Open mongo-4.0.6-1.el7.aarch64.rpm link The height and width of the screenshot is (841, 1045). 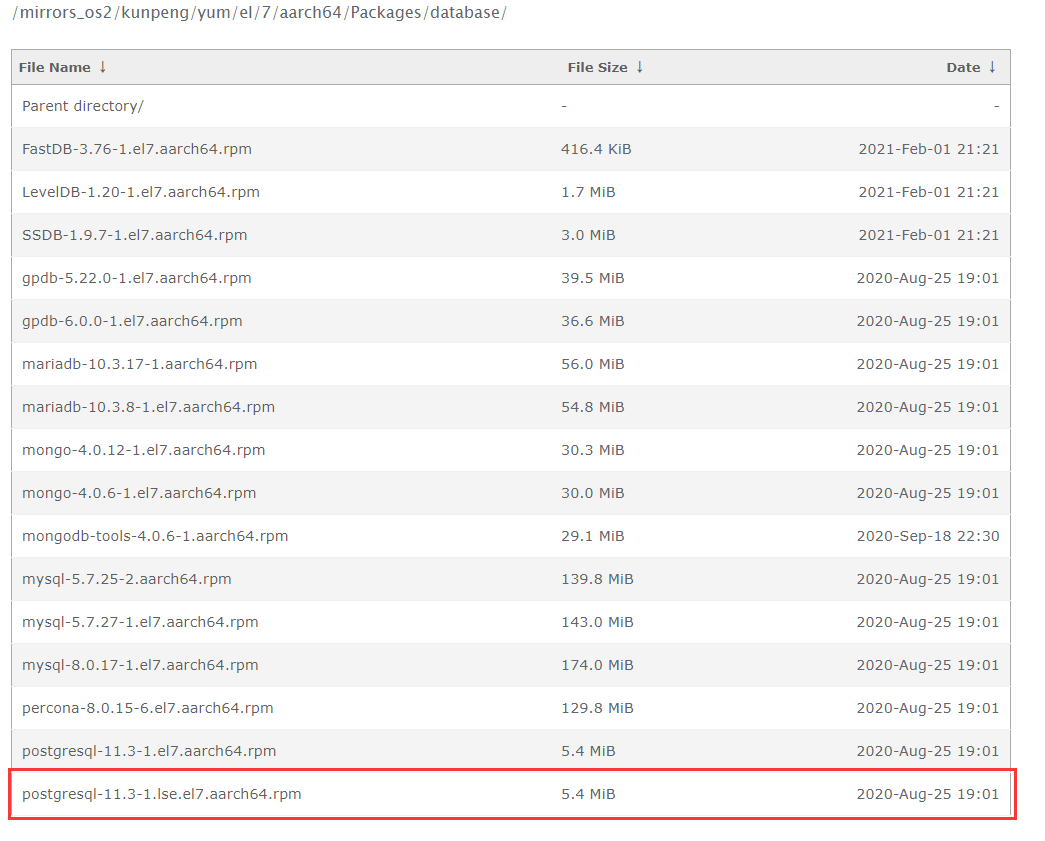pos(139,493)
